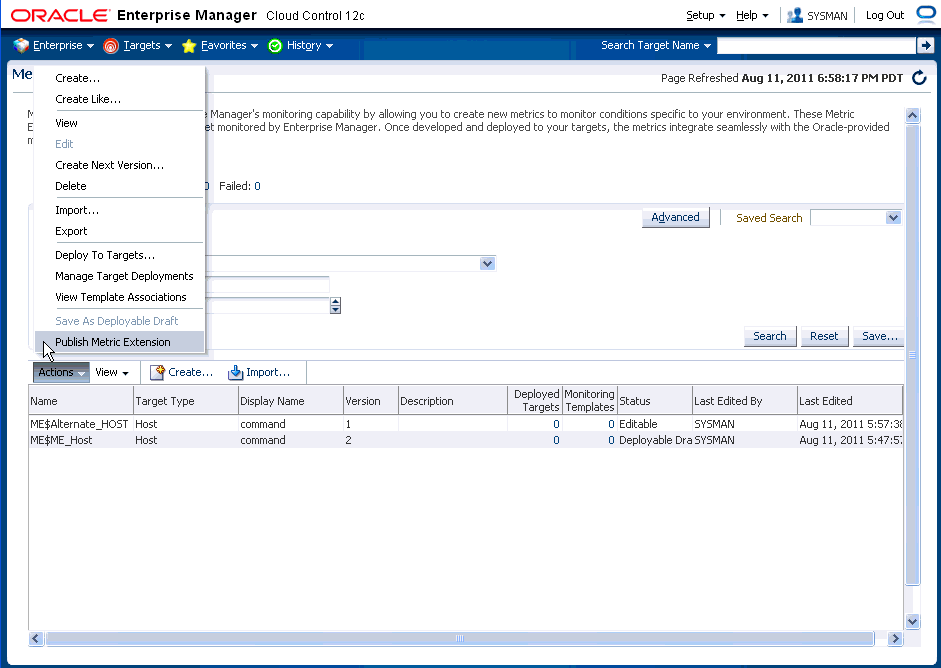Click the Last Edited column header
Viewport: 941px width, 668px height.
pos(850,400)
